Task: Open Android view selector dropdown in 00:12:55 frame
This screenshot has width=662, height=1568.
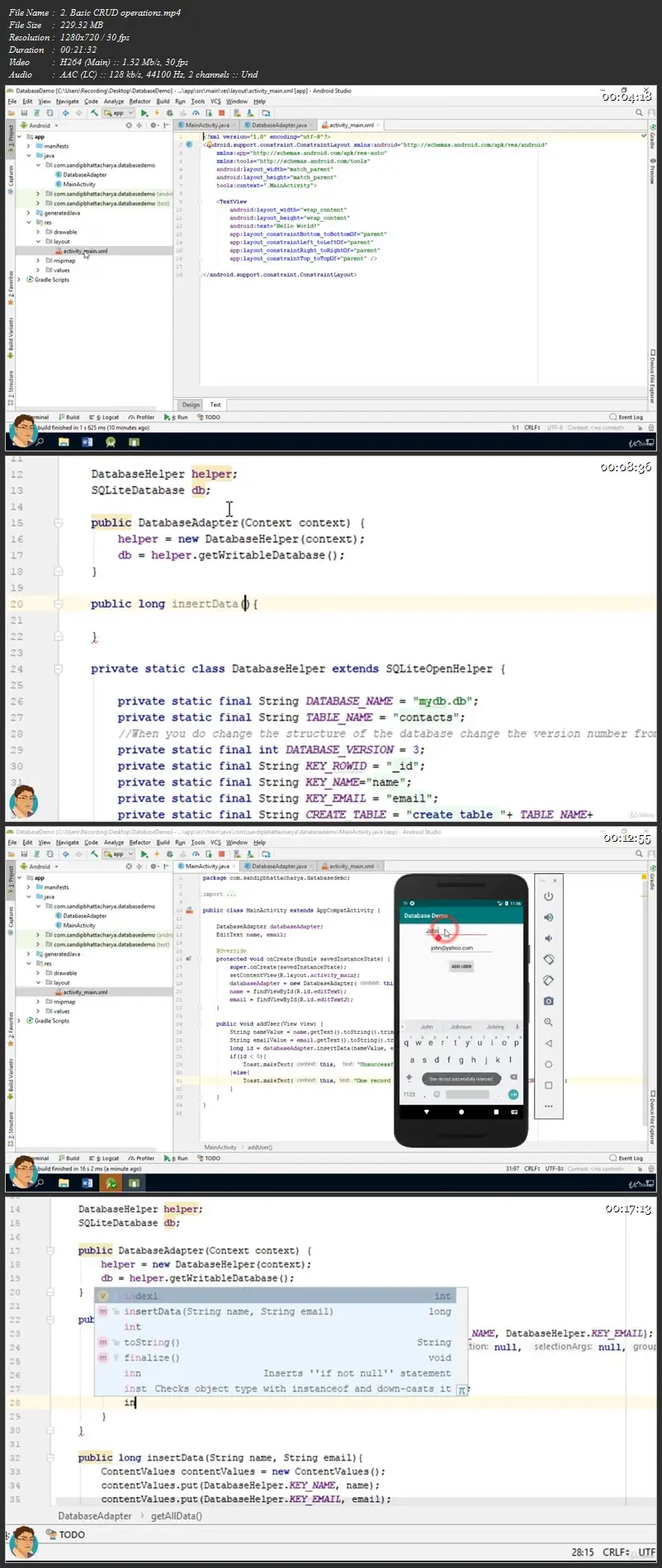Action: point(40,867)
